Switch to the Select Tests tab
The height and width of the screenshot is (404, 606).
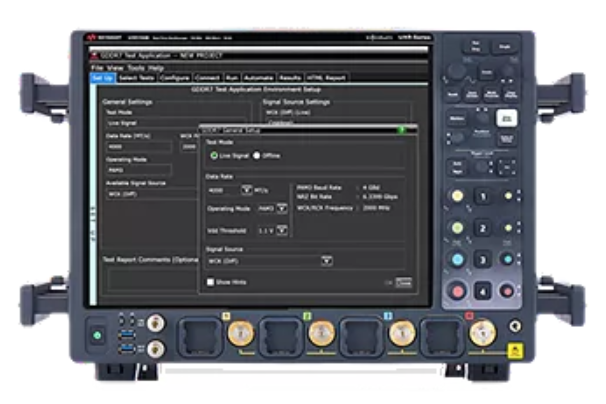[x=137, y=78]
